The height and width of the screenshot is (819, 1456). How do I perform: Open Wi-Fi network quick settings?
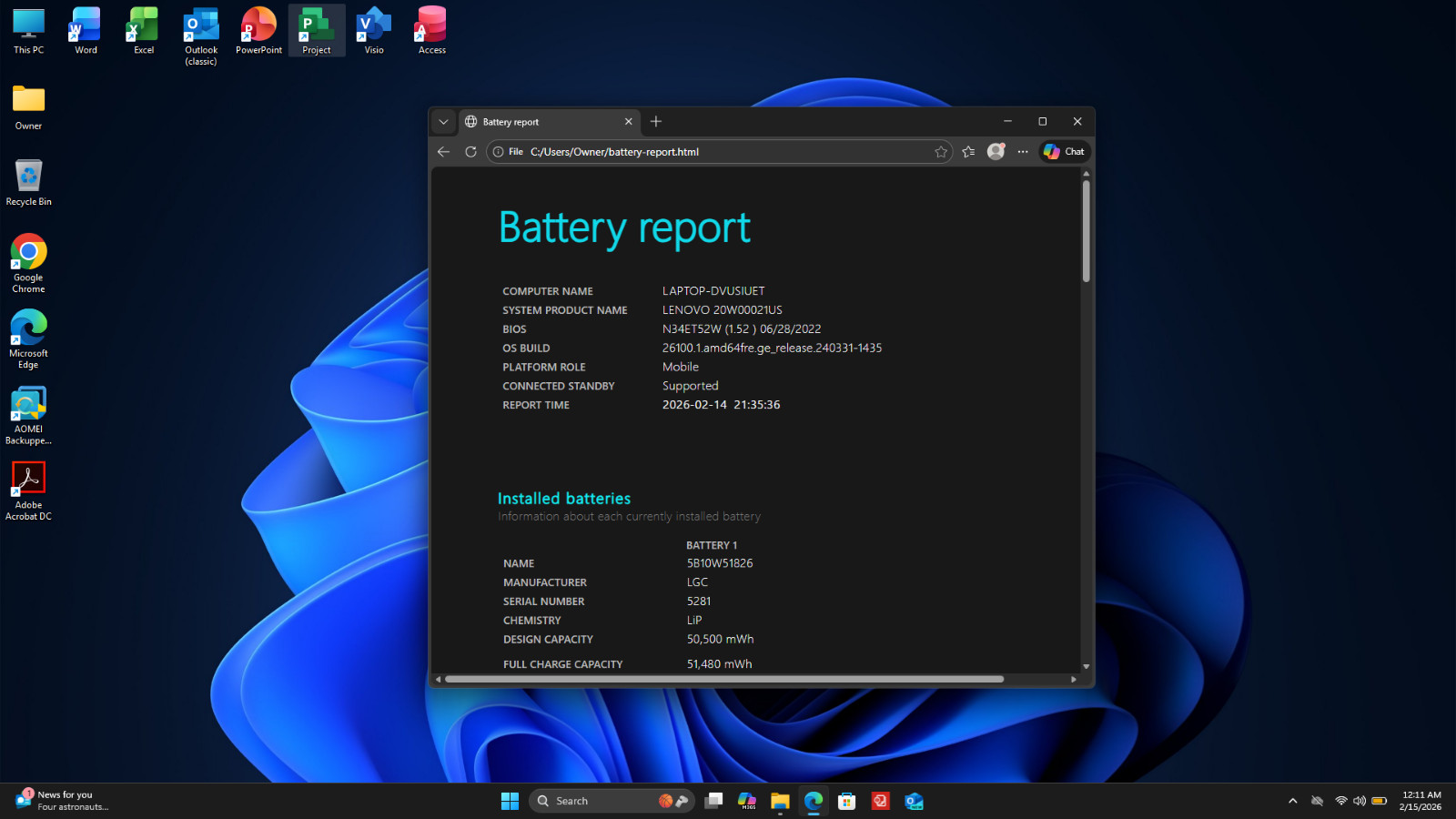coord(1341,801)
